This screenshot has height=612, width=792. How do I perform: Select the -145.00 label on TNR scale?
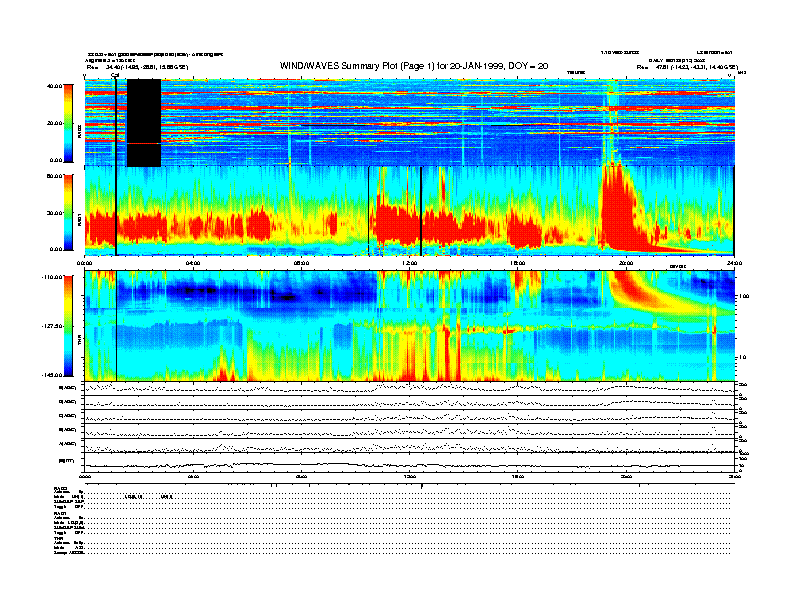tap(53, 375)
